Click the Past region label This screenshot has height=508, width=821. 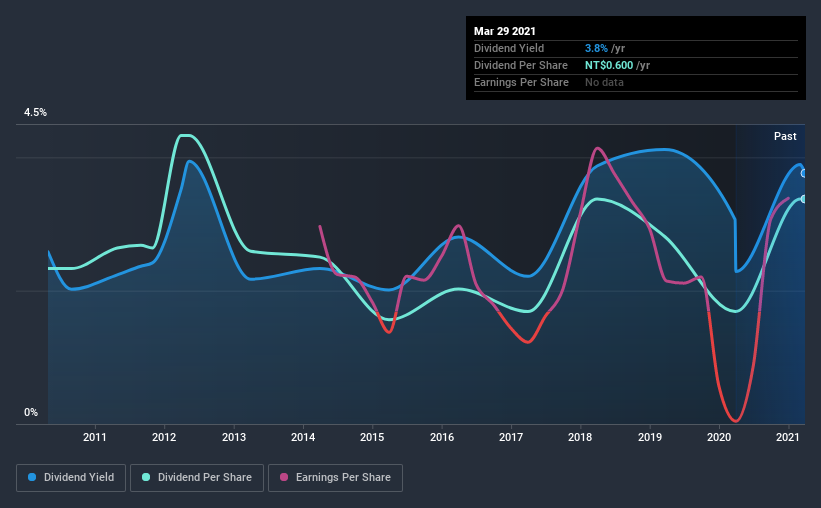(785, 136)
